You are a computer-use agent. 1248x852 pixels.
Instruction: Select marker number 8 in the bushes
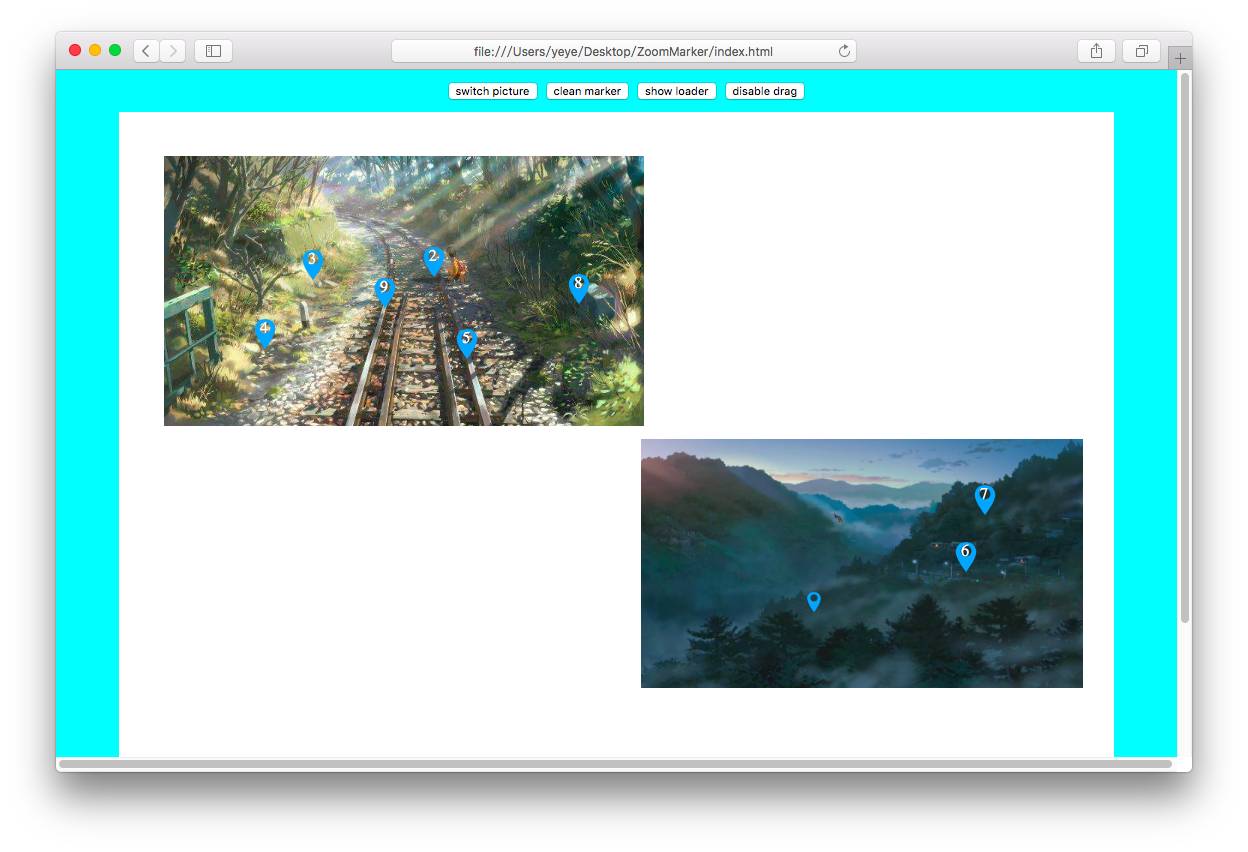[578, 288]
